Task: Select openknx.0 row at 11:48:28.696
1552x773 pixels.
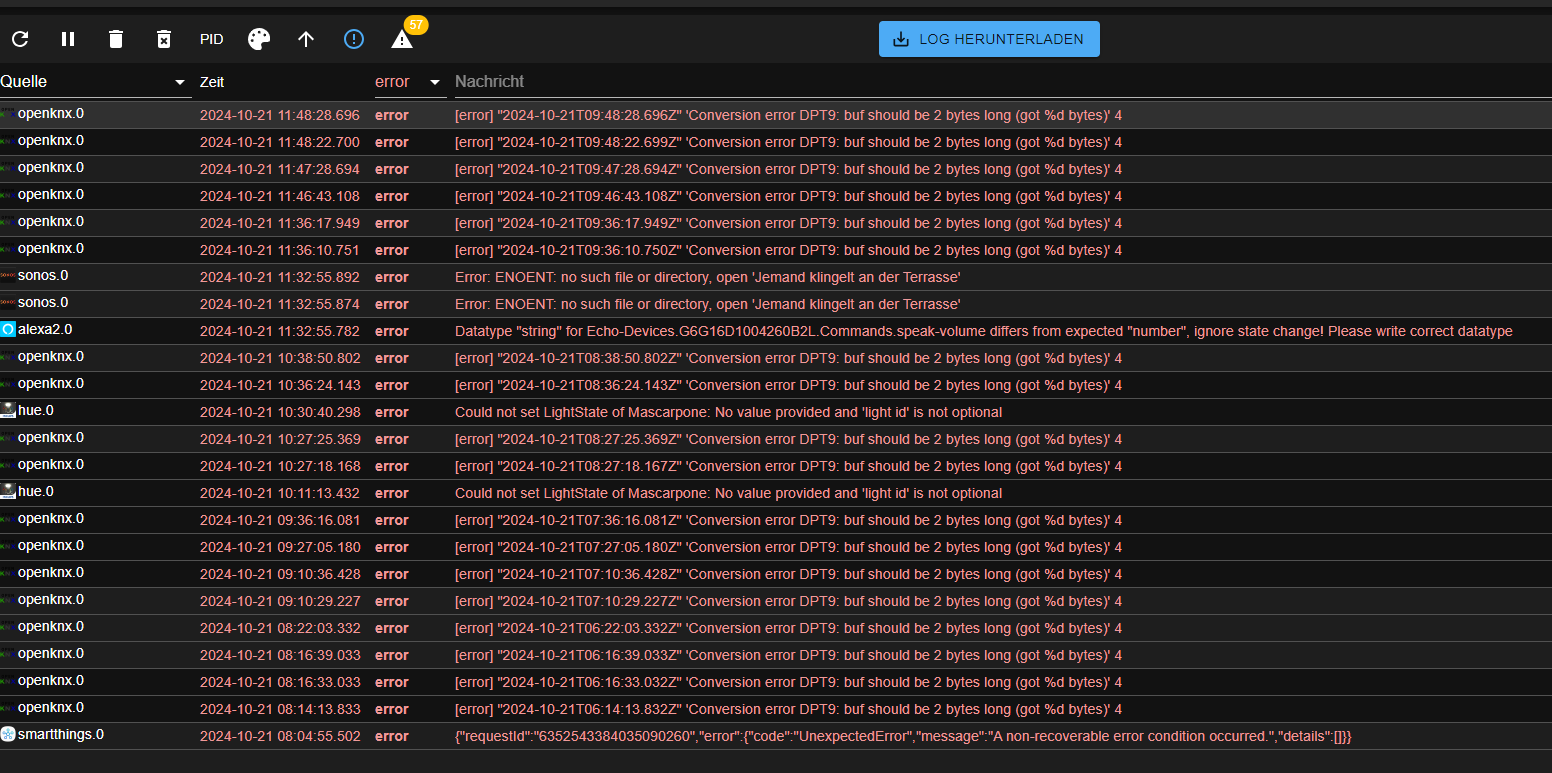Action: tap(776, 115)
